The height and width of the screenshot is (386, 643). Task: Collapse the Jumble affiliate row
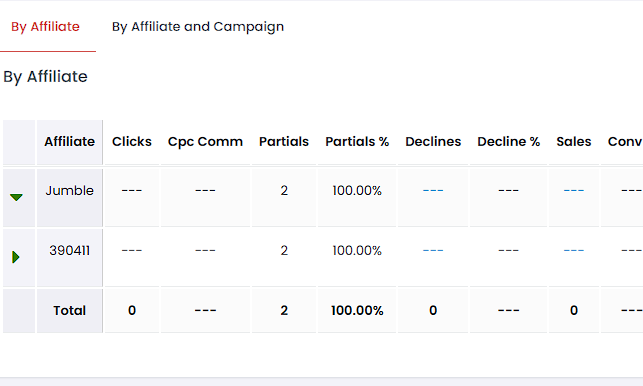tap(16, 197)
